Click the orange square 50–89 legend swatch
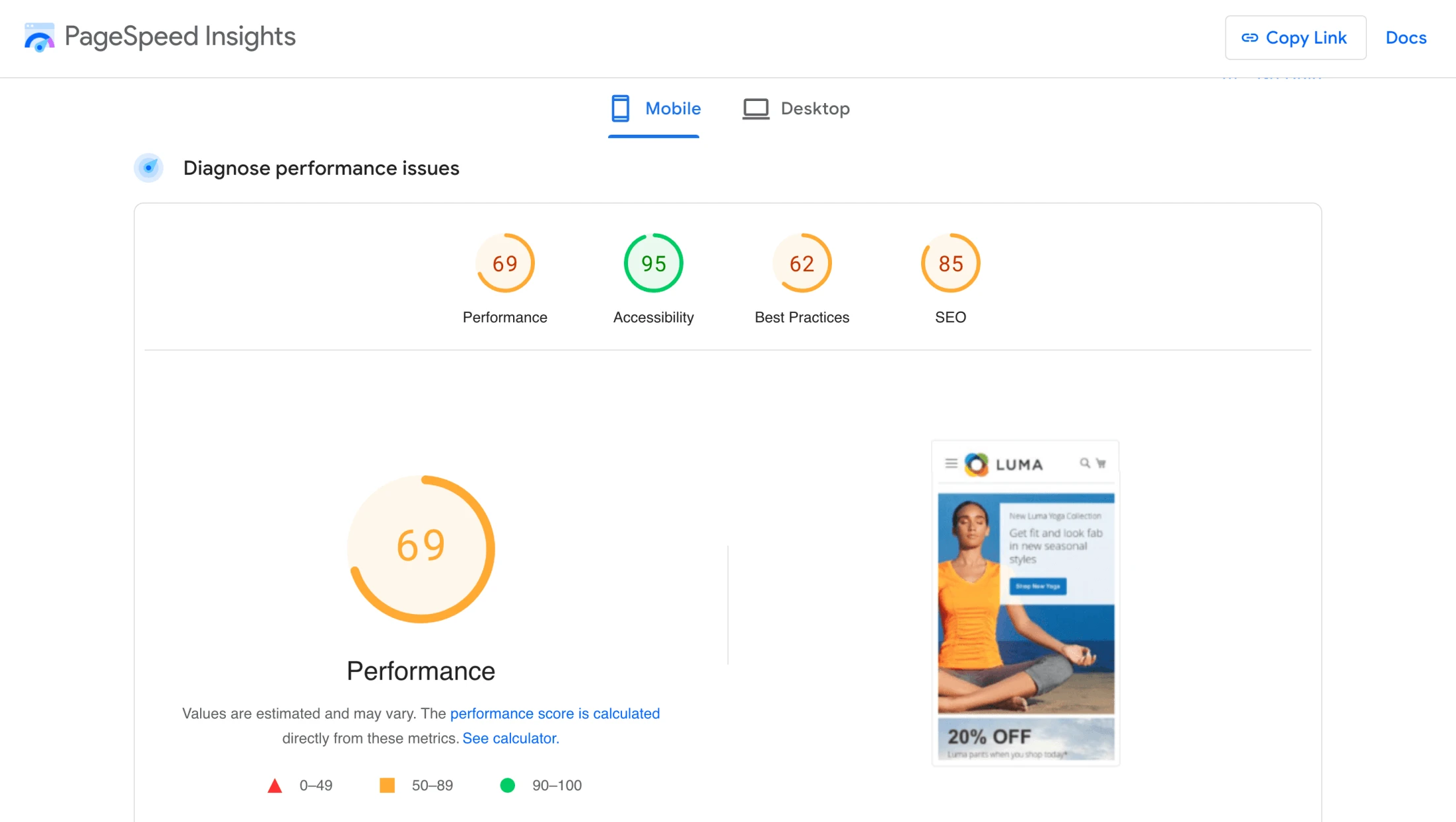 pyautogui.click(x=387, y=785)
